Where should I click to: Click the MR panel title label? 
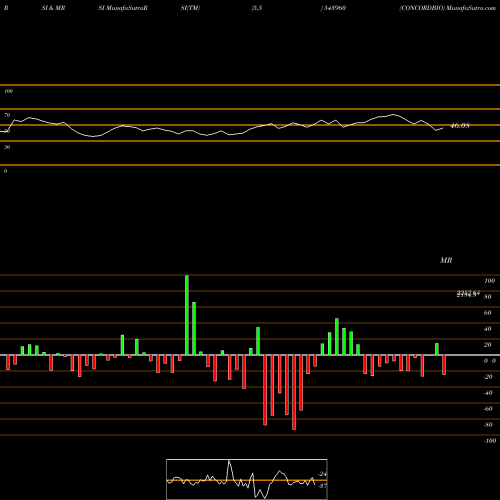tap(446, 260)
